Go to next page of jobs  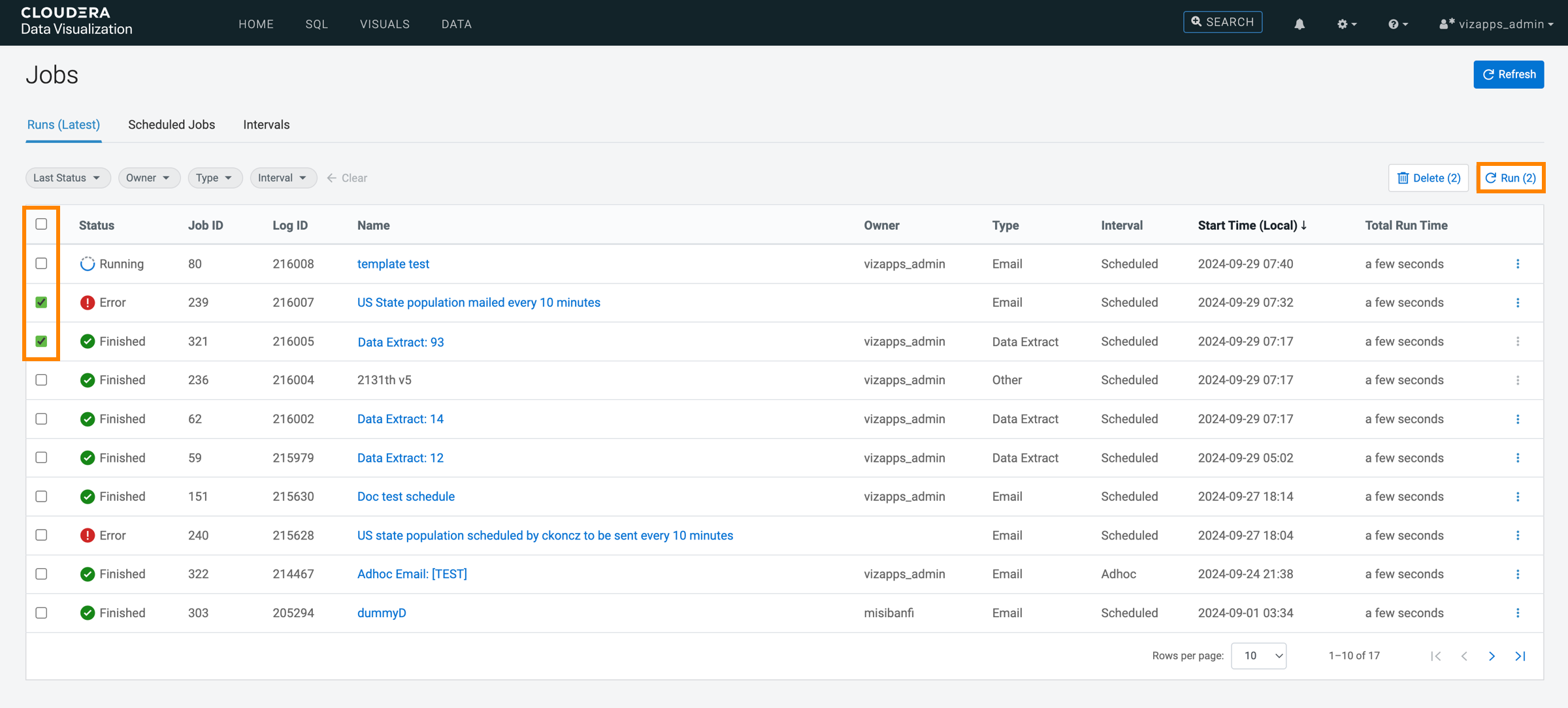[x=1492, y=656]
